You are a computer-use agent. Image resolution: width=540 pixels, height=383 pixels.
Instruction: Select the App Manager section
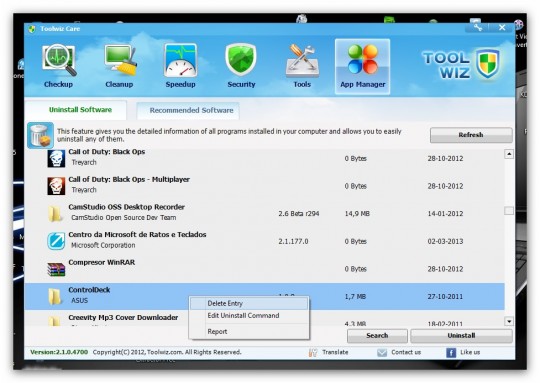[363, 66]
